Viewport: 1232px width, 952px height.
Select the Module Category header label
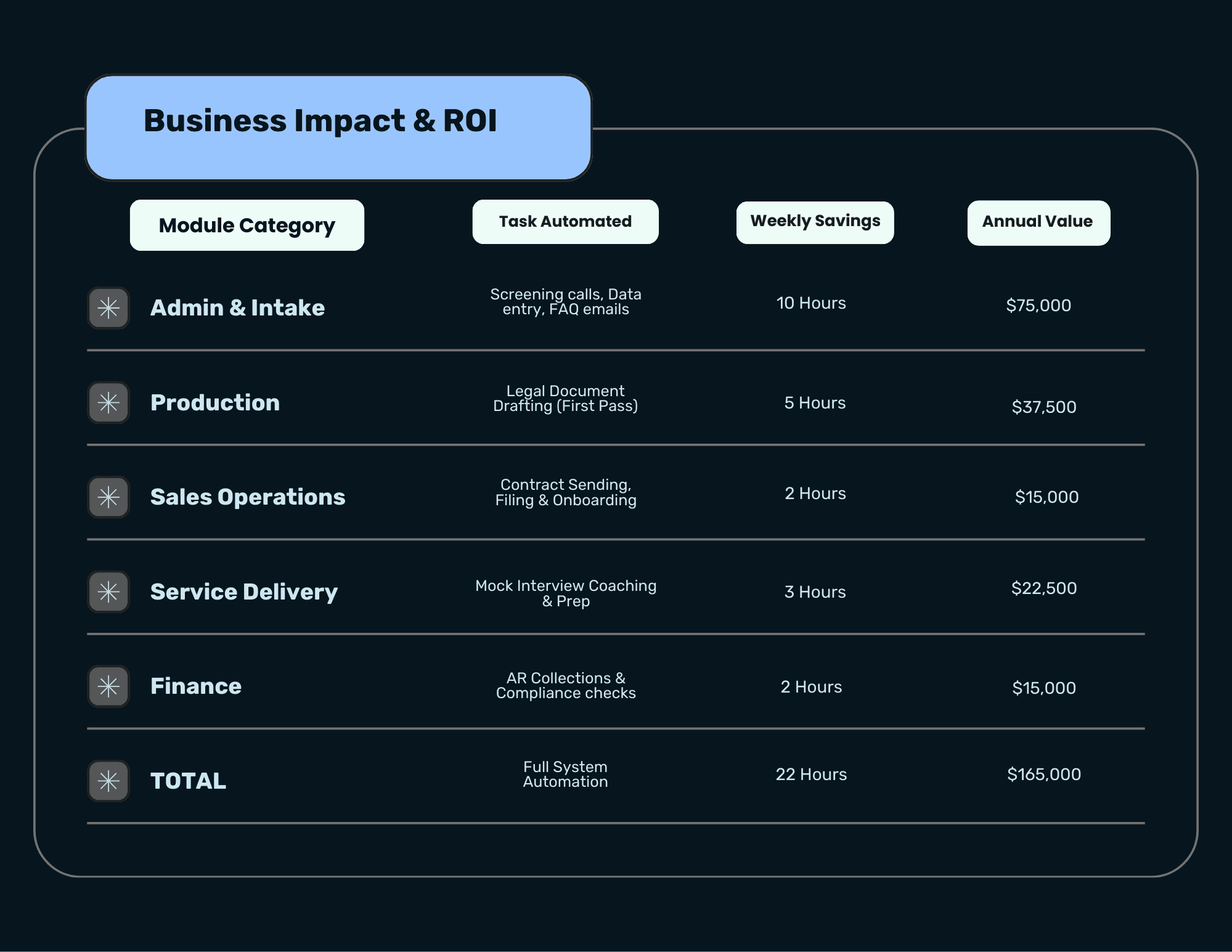pyautogui.click(x=247, y=226)
